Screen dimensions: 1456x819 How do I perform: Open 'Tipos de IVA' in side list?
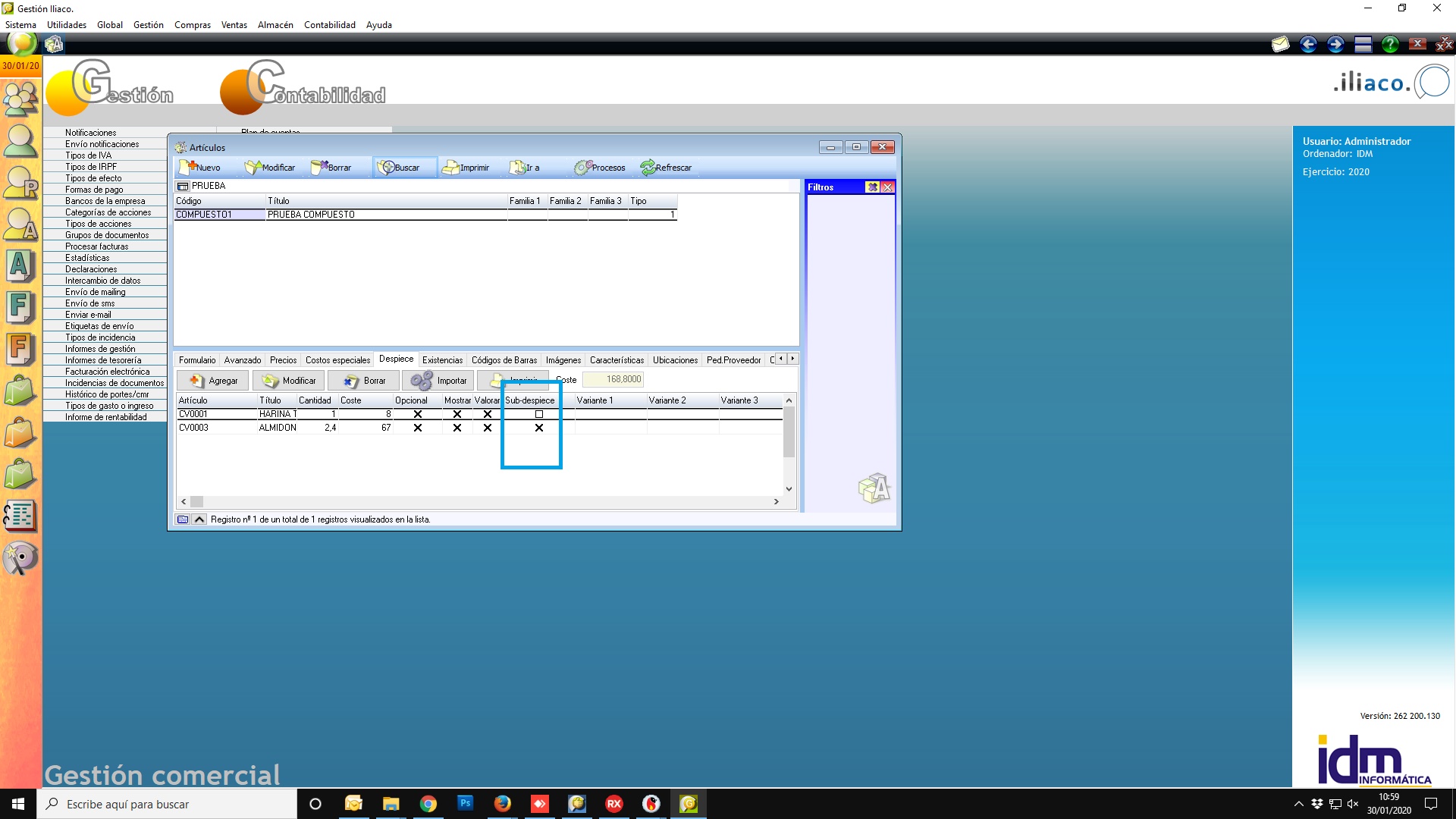88,155
